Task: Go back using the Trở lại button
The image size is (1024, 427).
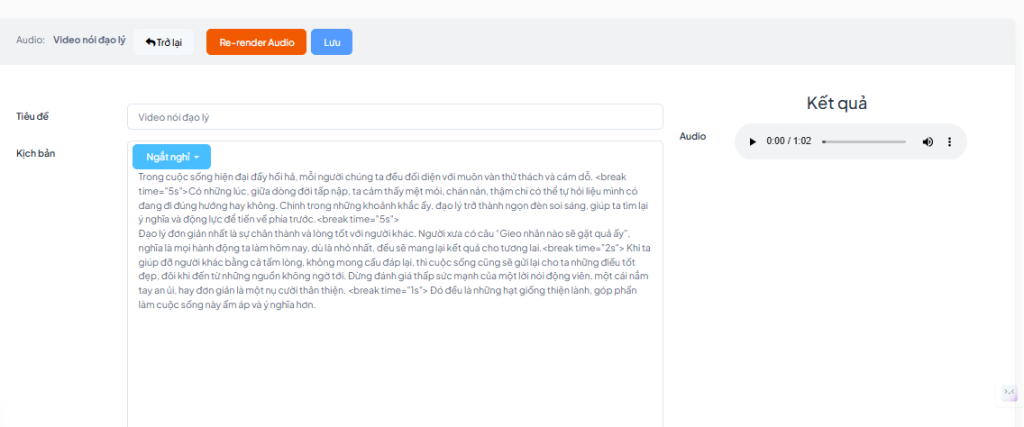Action: point(163,42)
